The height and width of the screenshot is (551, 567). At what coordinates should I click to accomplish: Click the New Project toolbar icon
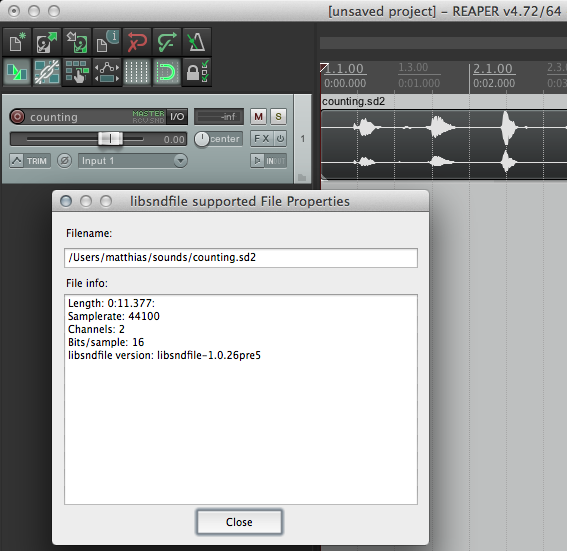pos(17,42)
